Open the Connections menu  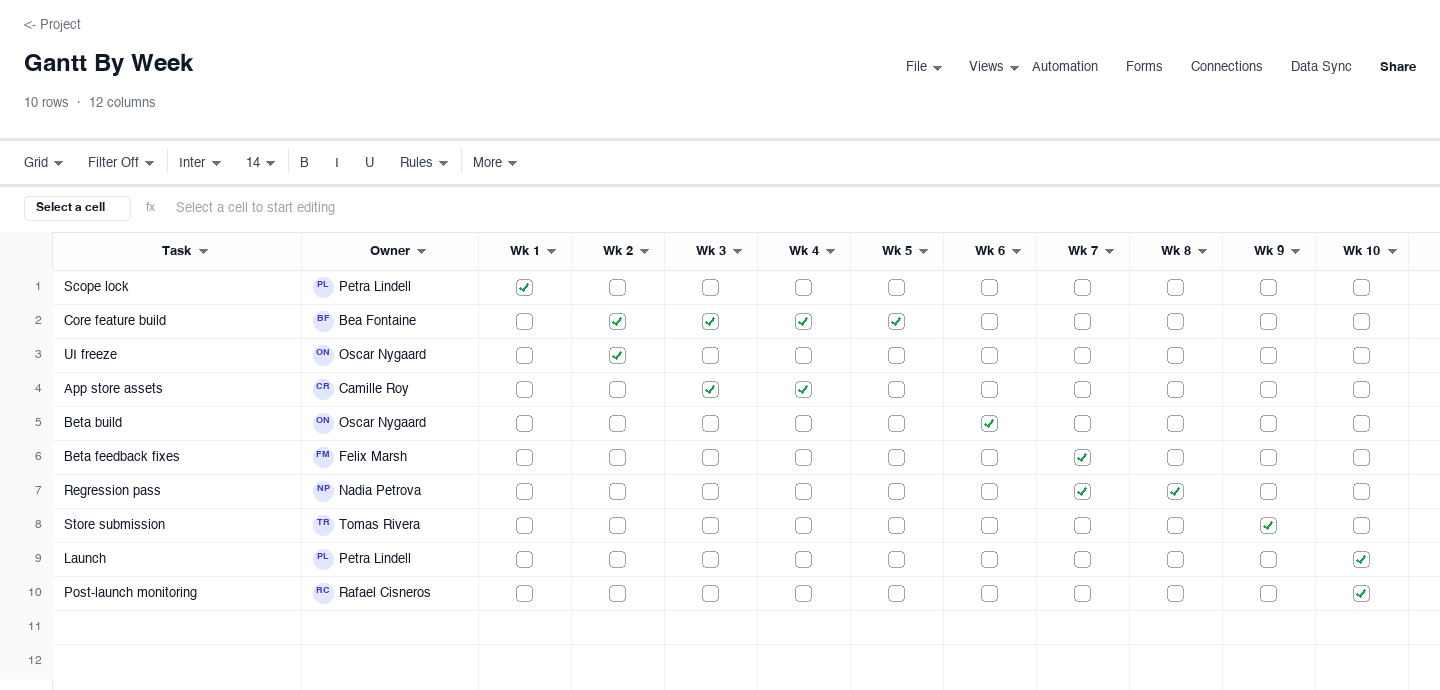click(x=1227, y=67)
